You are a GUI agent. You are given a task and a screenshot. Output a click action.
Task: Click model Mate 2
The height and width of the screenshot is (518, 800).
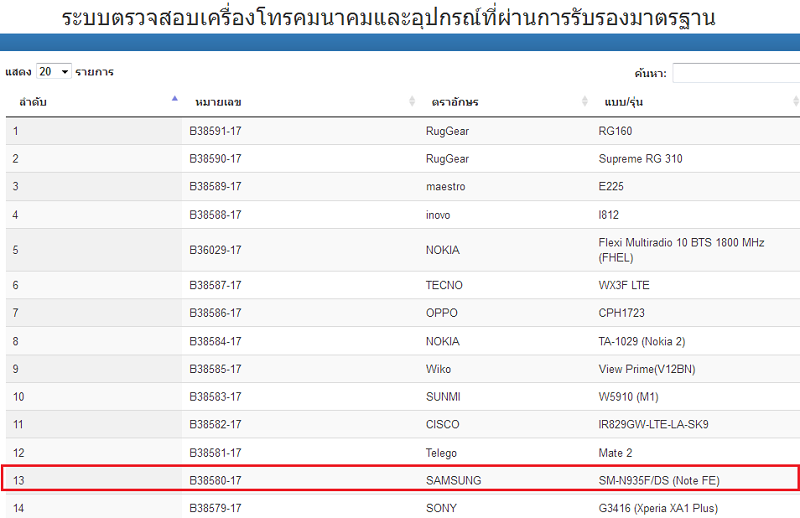(615, 453)
